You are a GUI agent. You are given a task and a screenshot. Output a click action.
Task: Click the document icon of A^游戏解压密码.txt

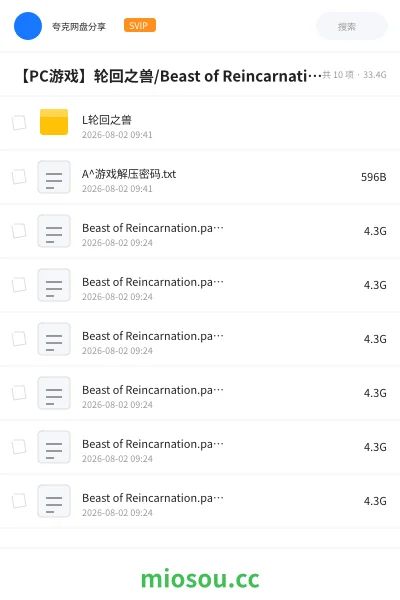click(x=54, y=177)
